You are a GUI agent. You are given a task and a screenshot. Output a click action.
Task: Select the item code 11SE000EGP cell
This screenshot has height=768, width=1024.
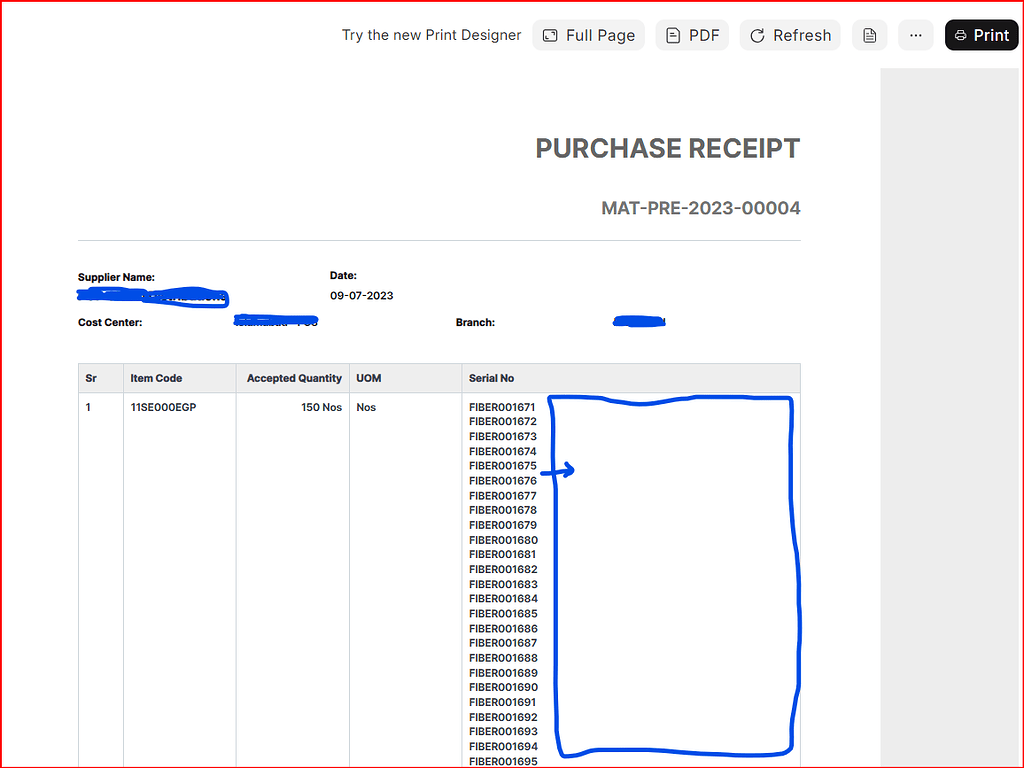coord(163,407)
